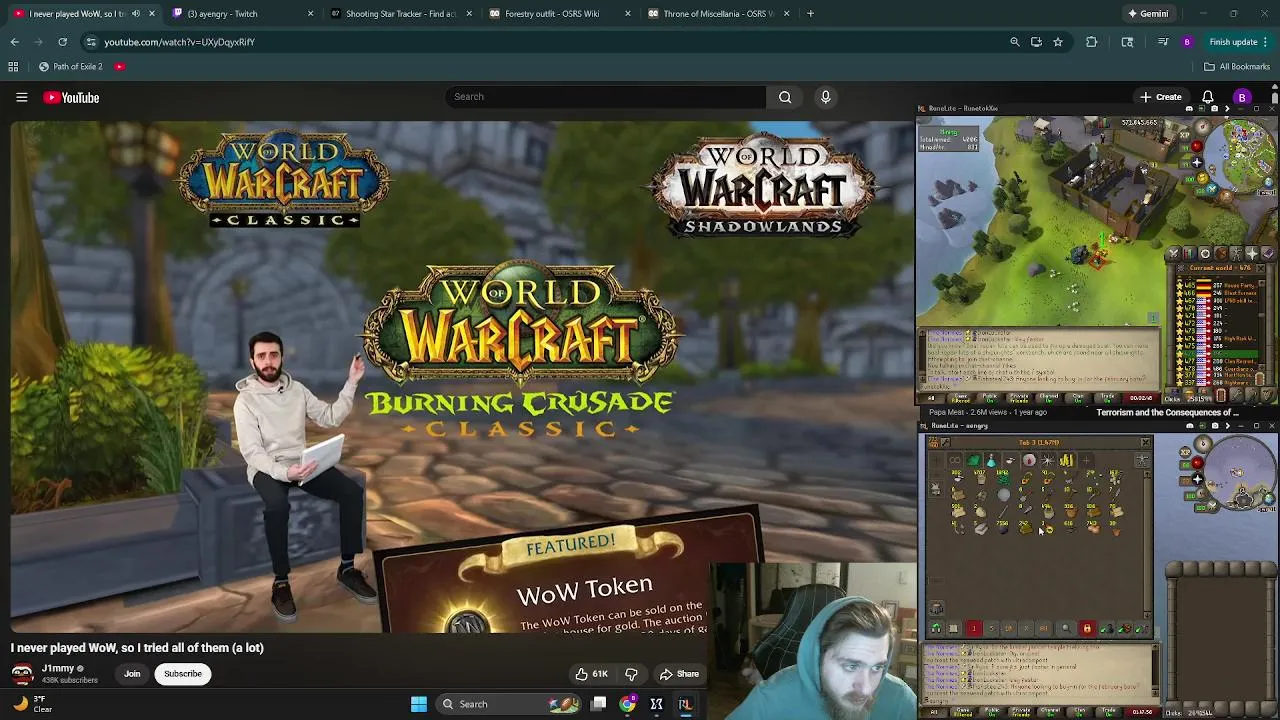Open the Spellbook tab in the top RuneLite window
Viewport: 1280px width, 720px height.
coord(1267,253)
